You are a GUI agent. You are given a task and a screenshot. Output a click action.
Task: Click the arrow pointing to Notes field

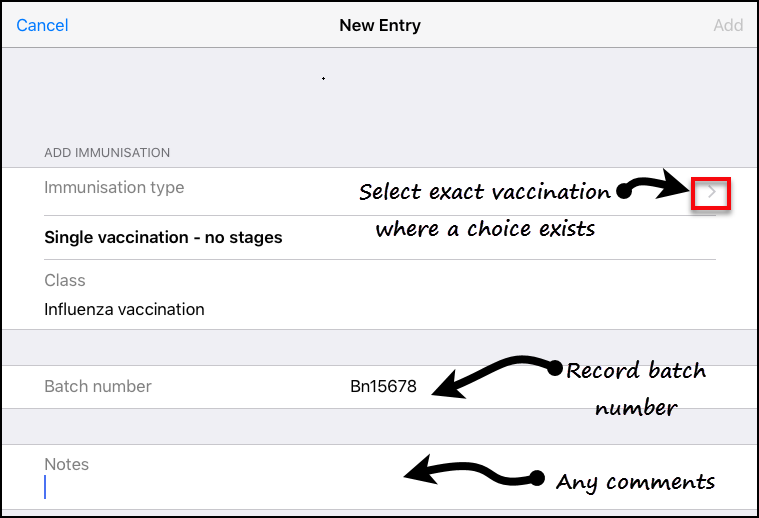coord(468,470)
